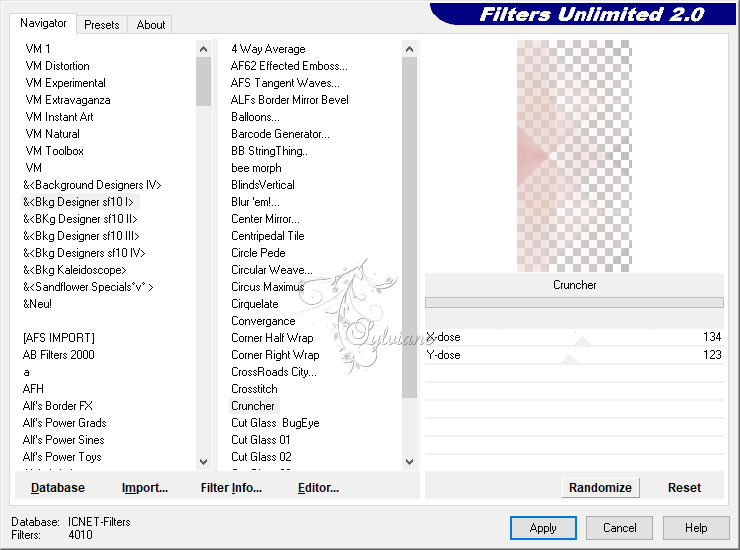
Task: Select &<Sandflower Specials°v° > category
Action: coord(88,287)
